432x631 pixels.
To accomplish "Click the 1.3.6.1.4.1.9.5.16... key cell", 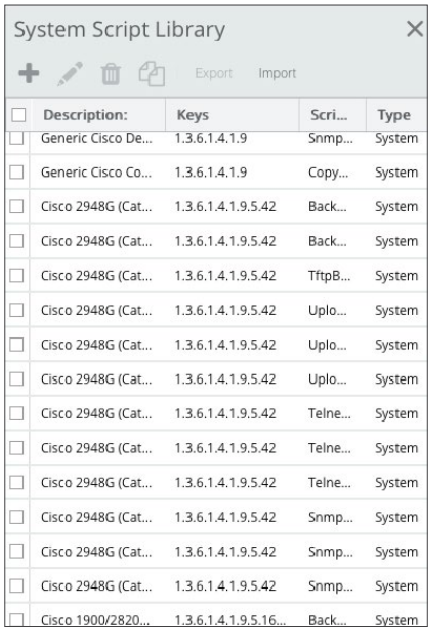I will tap(230, 620).
